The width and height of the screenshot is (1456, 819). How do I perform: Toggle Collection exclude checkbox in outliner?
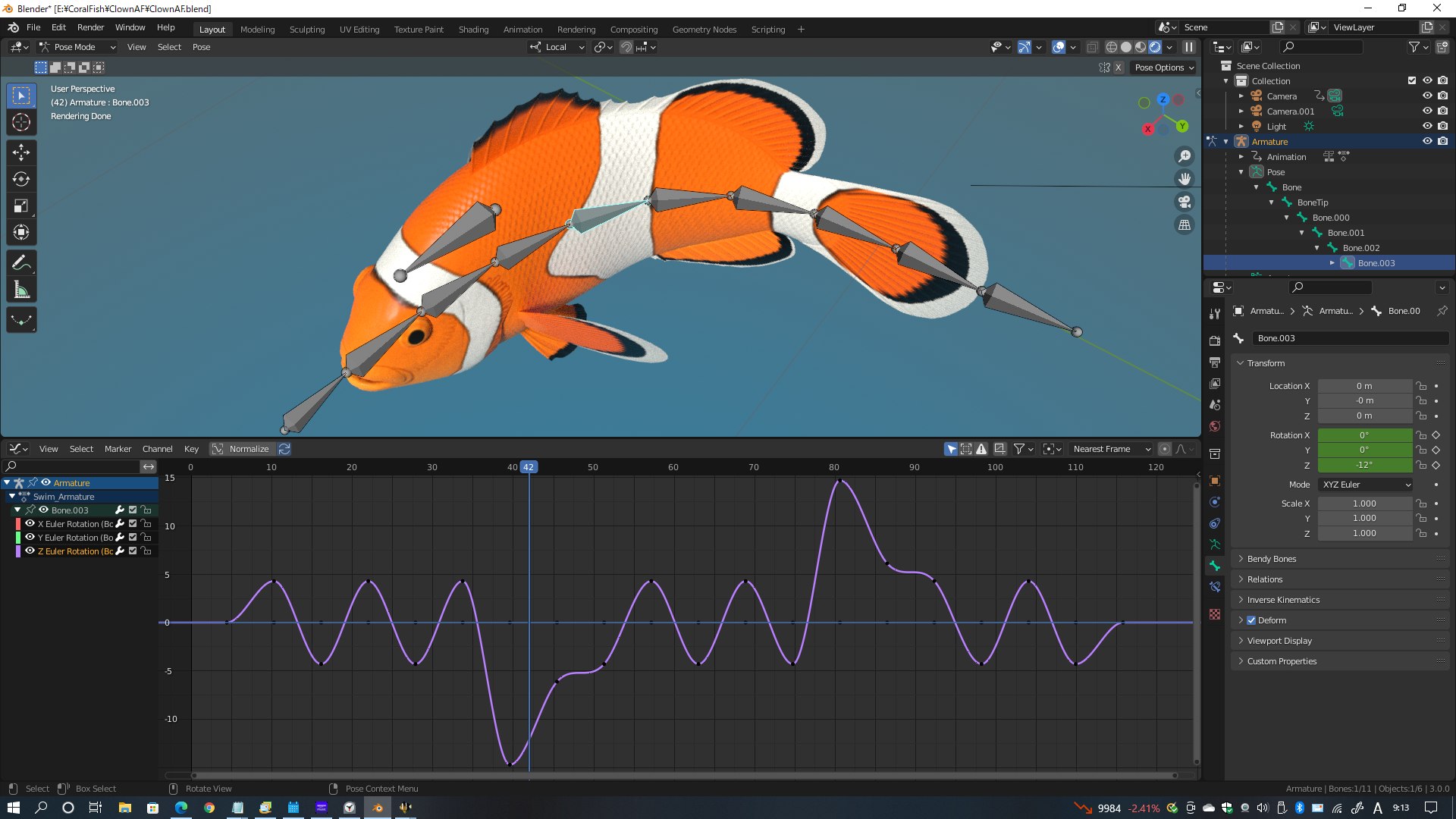tap(1411, 80)
